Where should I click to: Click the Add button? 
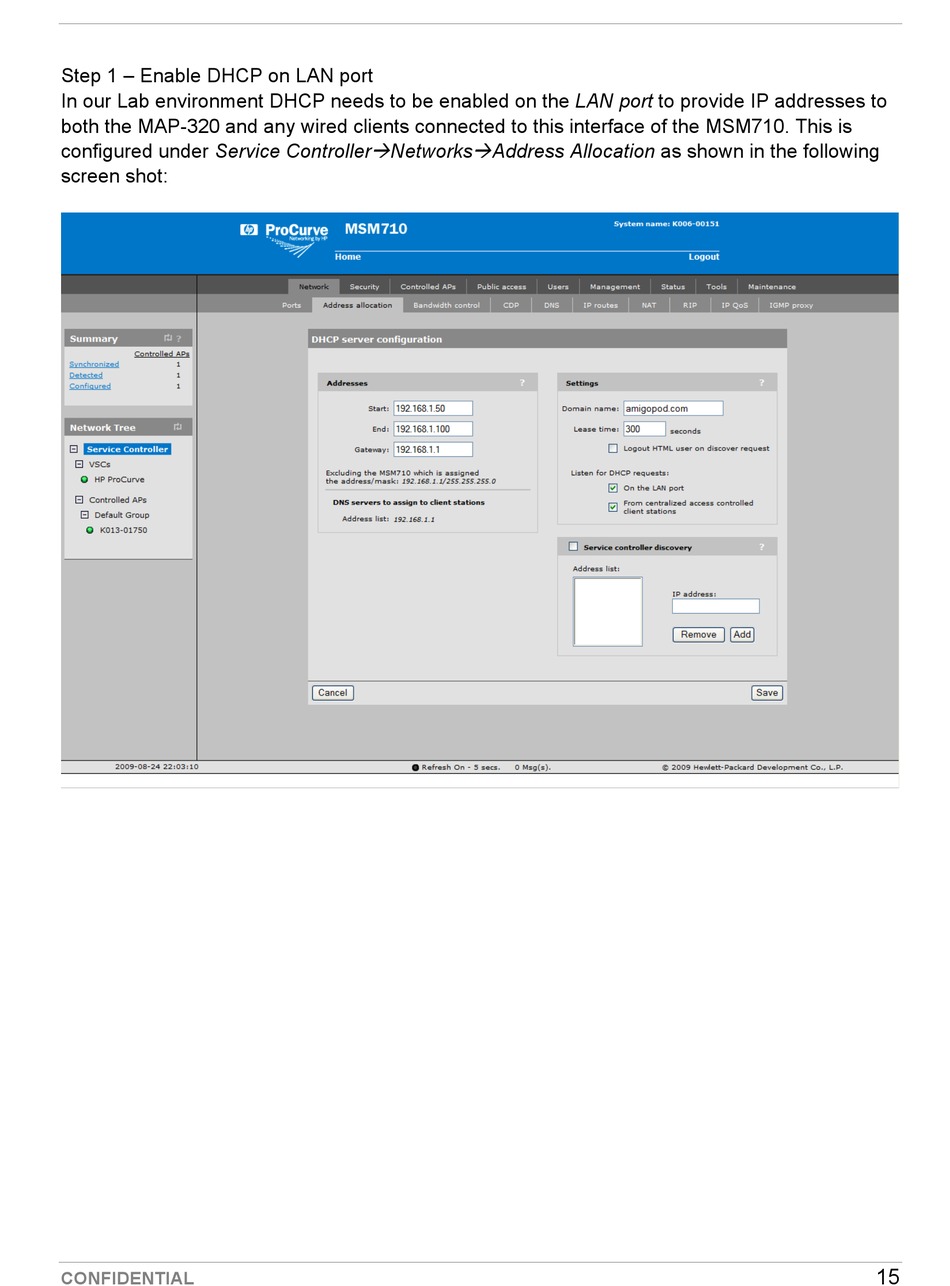click(742, 635)
